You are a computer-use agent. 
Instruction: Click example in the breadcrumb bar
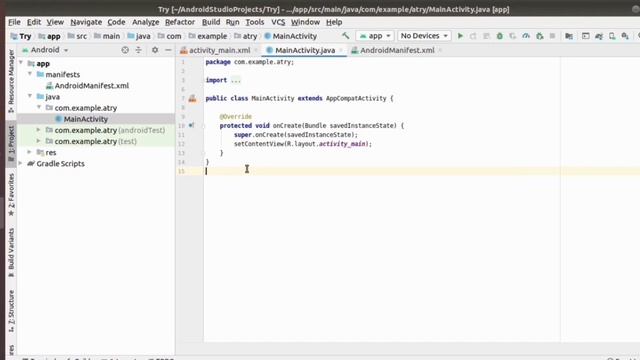[208, 36]
